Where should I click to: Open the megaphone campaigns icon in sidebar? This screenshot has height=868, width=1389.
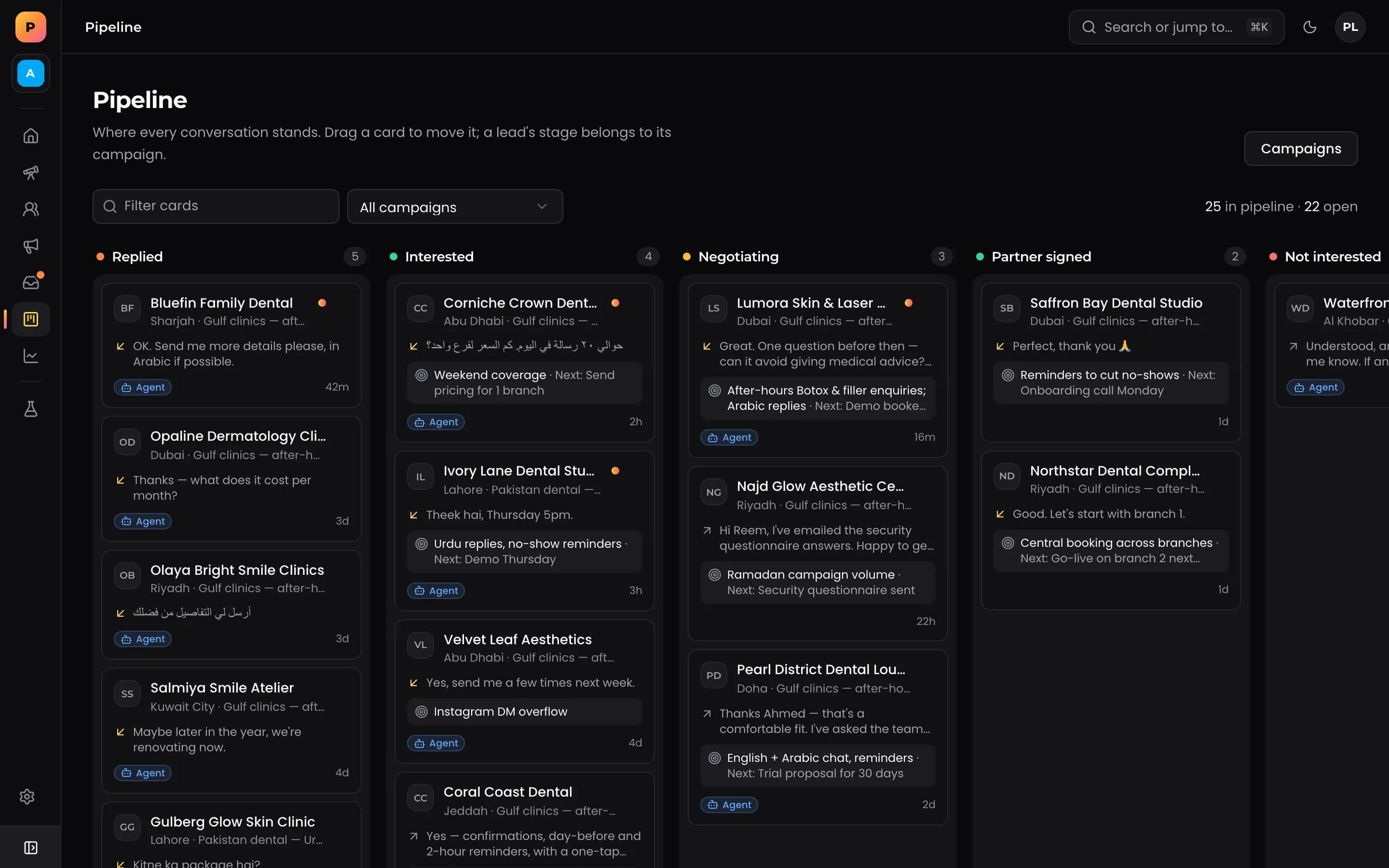(30, 246)
